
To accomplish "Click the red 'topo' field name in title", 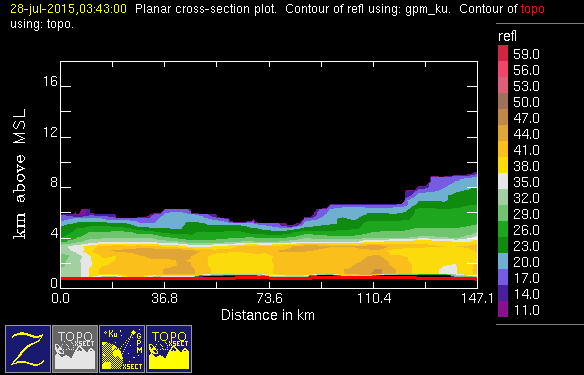I will 533,9.
